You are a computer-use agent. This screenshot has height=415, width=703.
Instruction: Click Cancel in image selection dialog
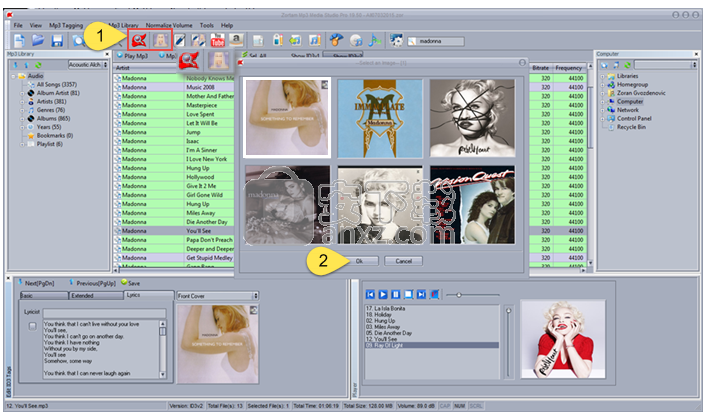[404, 261]
